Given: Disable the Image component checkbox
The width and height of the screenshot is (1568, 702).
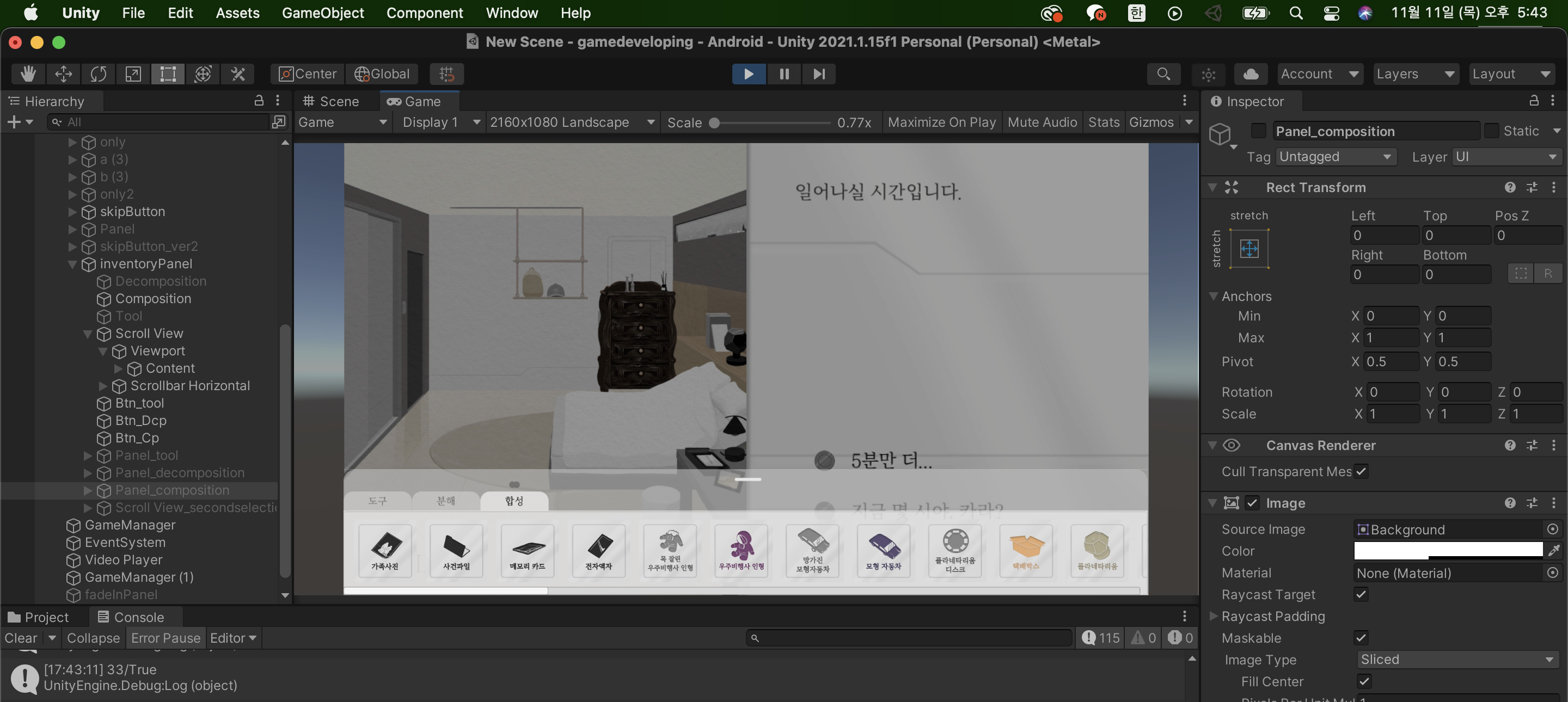Looking at the screenshot, I should [x=1252, y=503].
